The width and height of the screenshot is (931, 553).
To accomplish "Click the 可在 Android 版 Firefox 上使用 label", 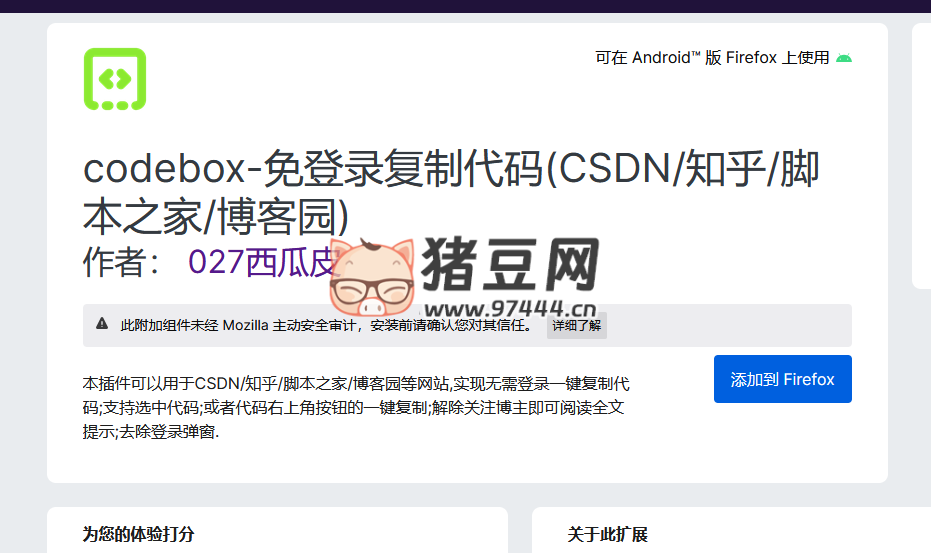I will [x=712, y=58].
